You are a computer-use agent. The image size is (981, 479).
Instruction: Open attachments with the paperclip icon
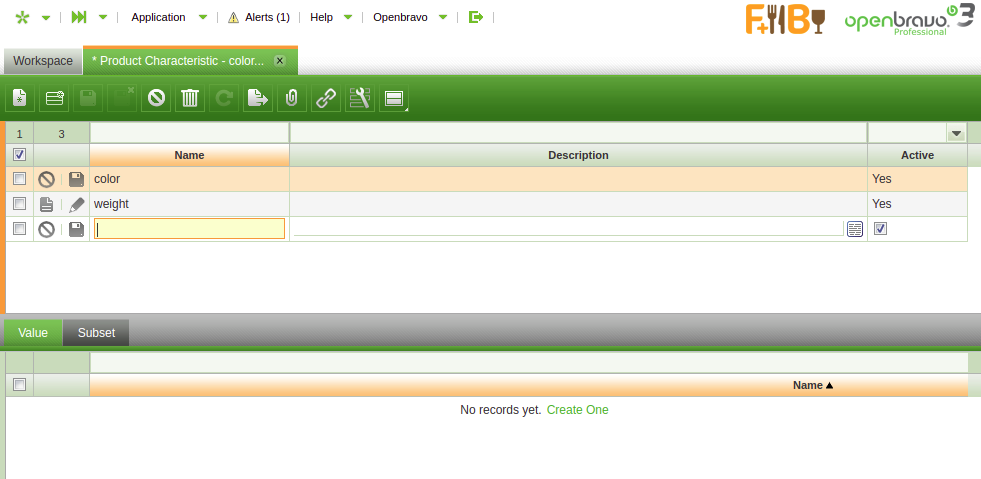coord(292,98)
